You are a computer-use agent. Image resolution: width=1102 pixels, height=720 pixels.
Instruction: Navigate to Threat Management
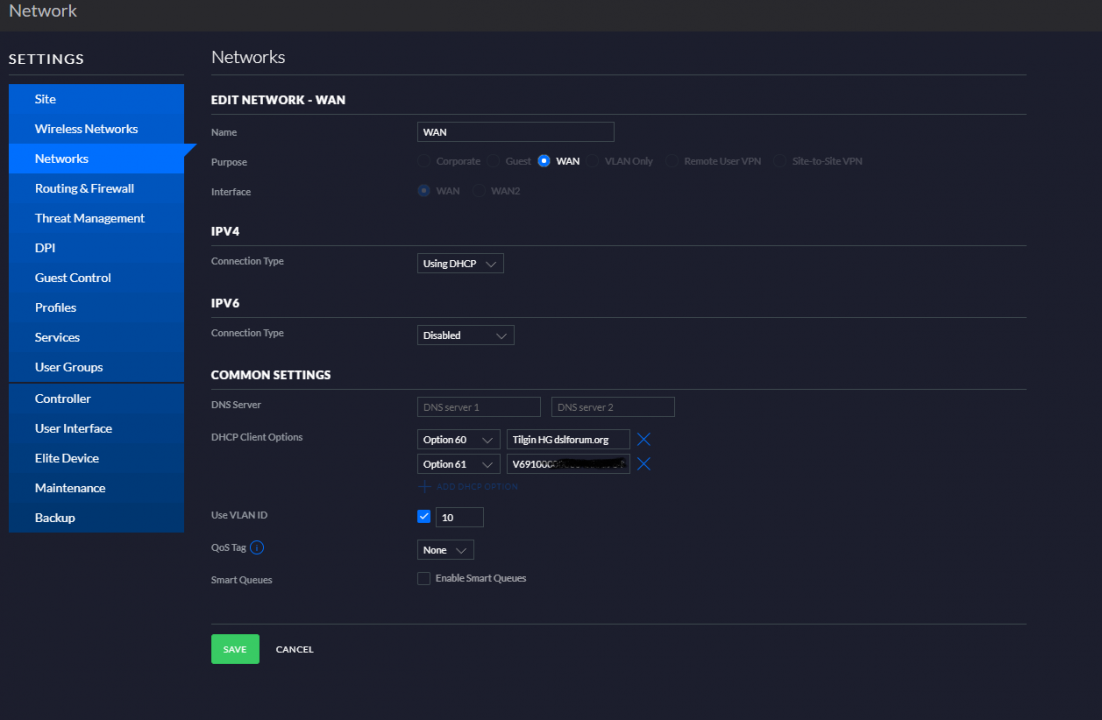point(89,218)
